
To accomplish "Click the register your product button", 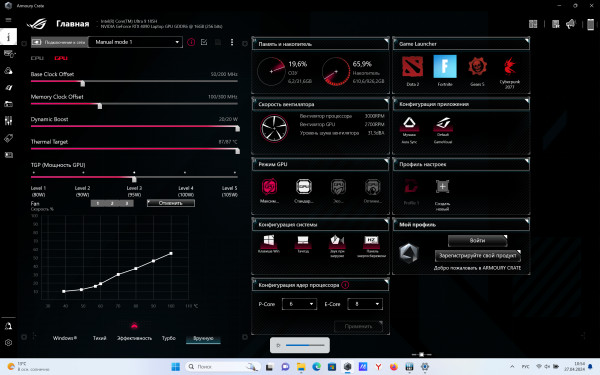I will [478, 255].
